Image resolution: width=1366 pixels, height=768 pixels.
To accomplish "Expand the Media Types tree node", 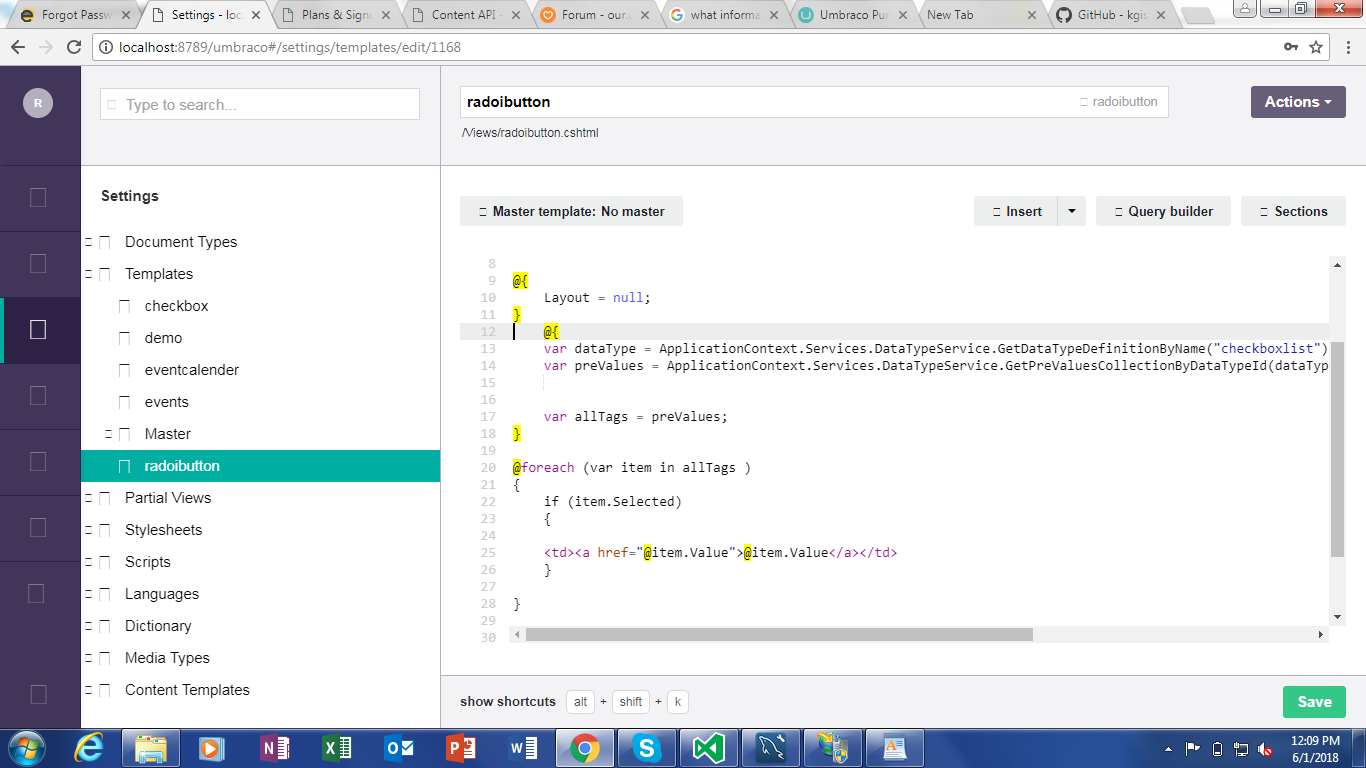I will 88,658.
